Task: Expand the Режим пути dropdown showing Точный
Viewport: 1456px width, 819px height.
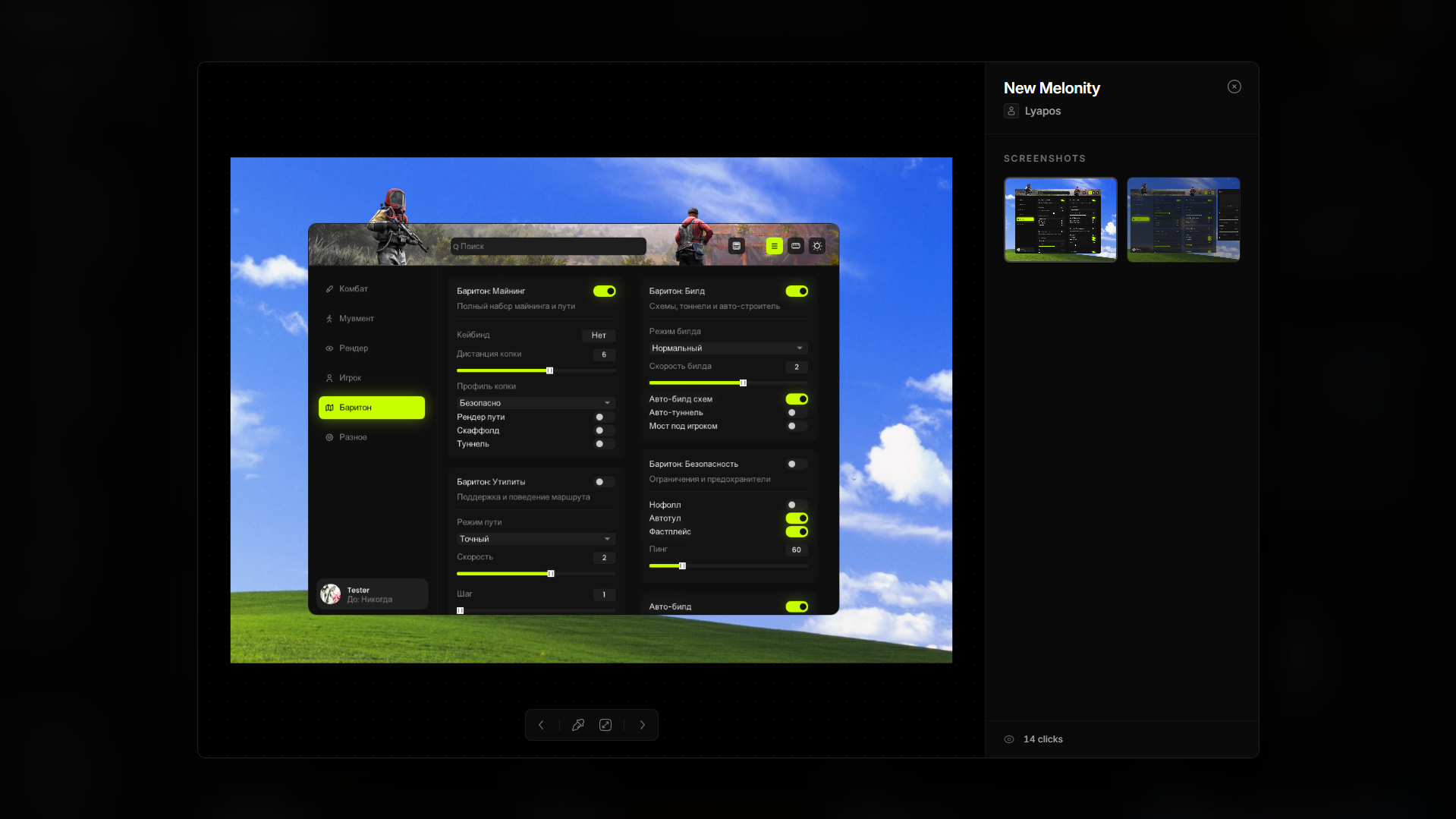Action: (x=534, y=538)
